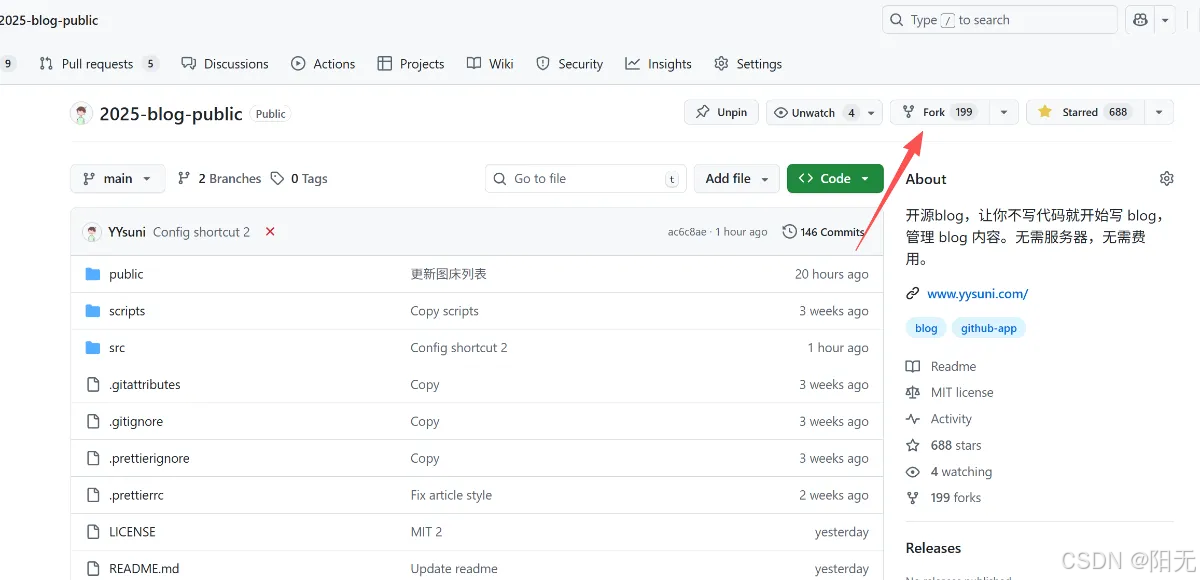
Task: View the 199 forks link
Action: (944, 498)
